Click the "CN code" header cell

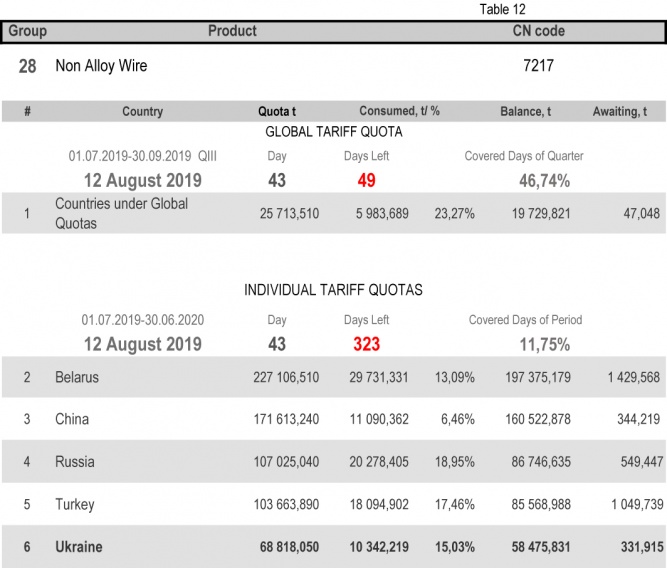pyautogui.click(x=538, y=31)
